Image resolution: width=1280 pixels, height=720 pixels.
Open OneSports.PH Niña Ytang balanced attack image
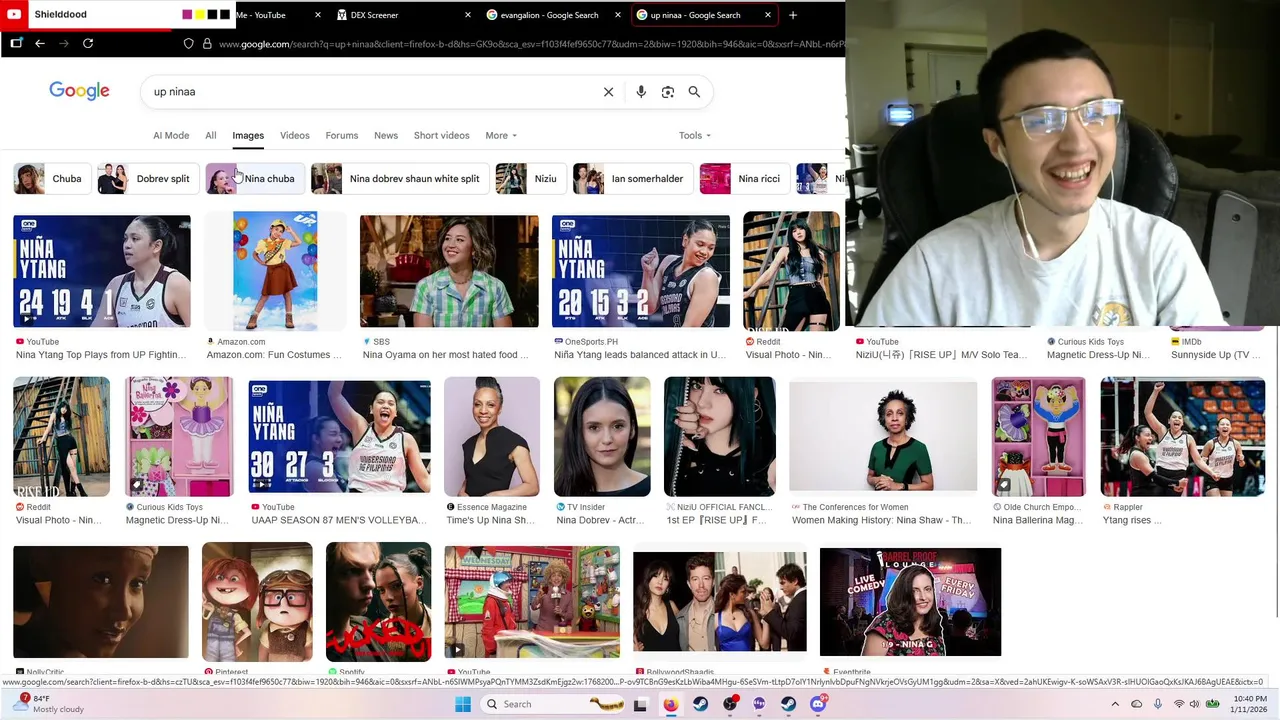[641, 271]
